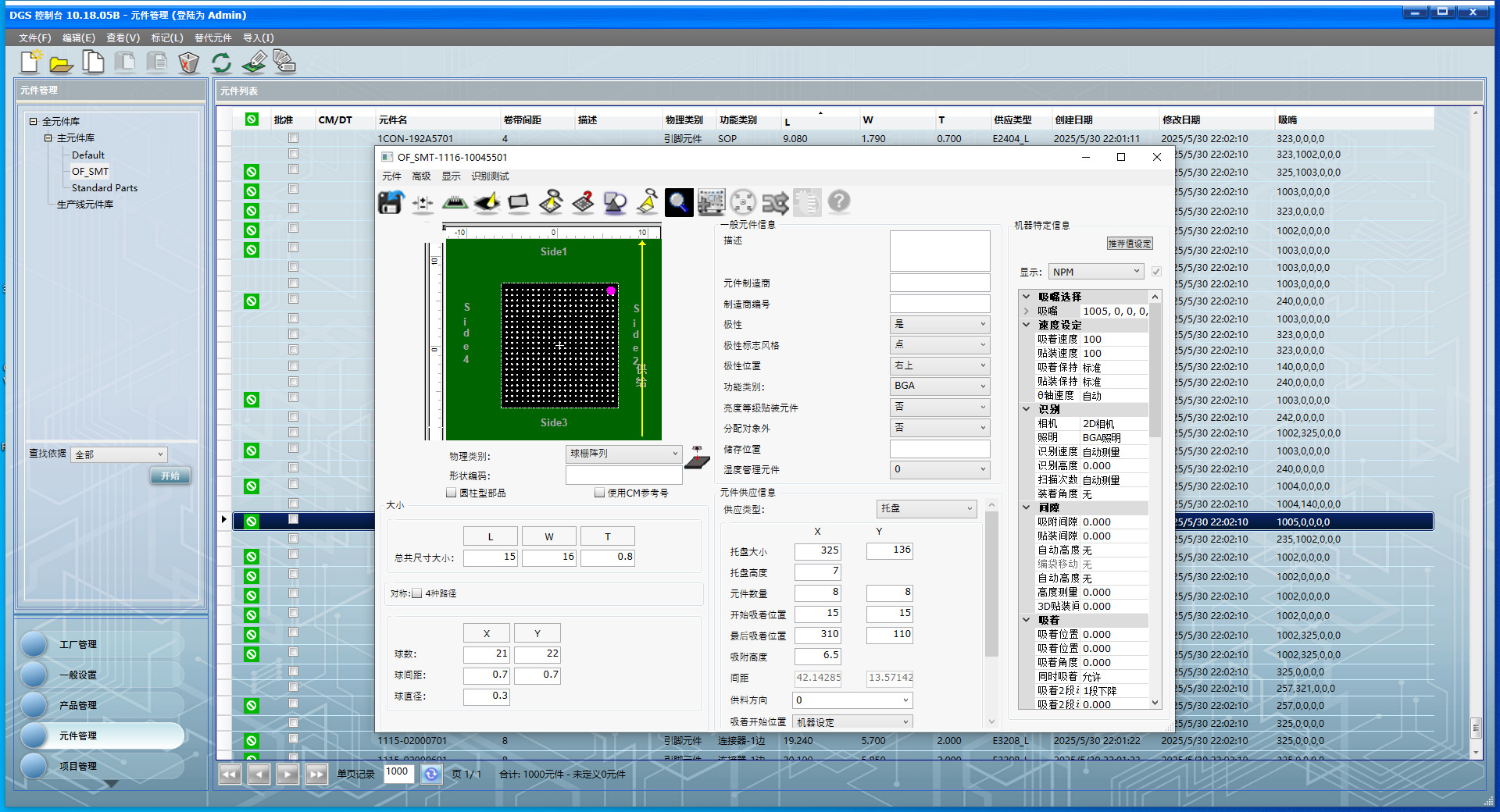Click the 工厂管理 navigation button

(78, 644)
